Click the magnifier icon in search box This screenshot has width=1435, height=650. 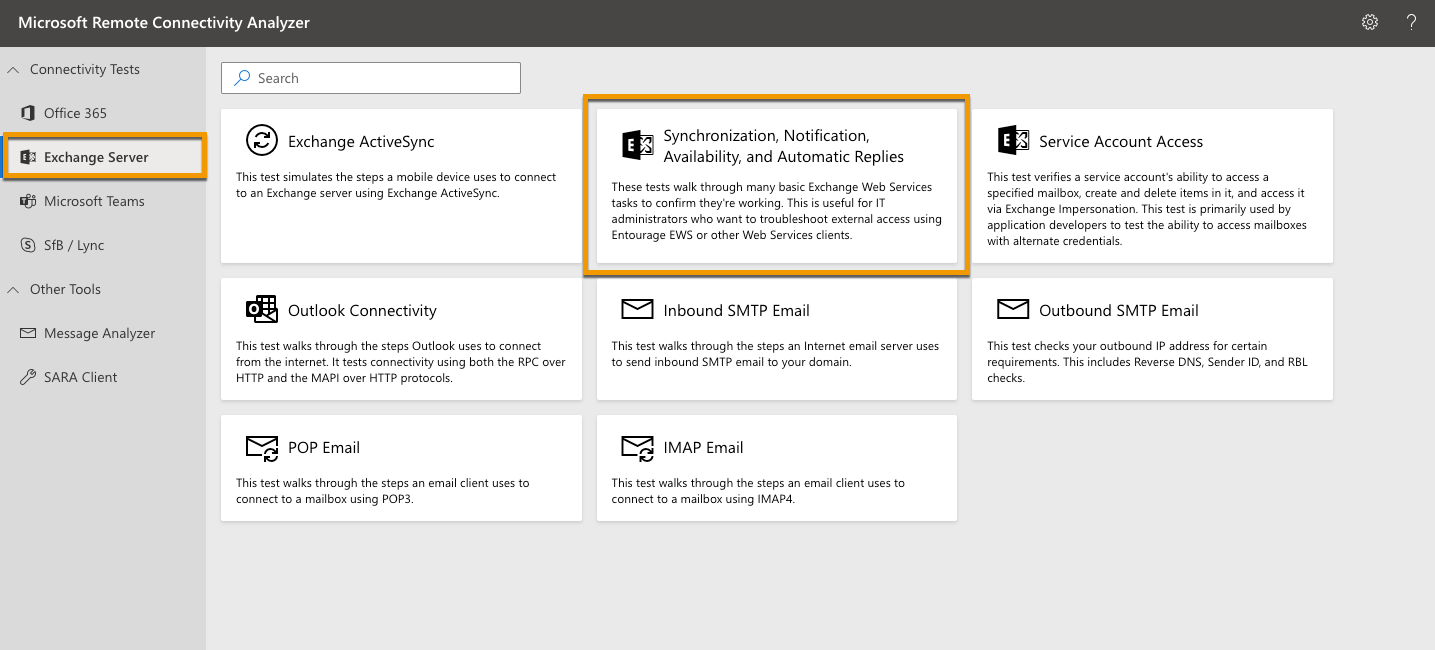tap(241, 78)
